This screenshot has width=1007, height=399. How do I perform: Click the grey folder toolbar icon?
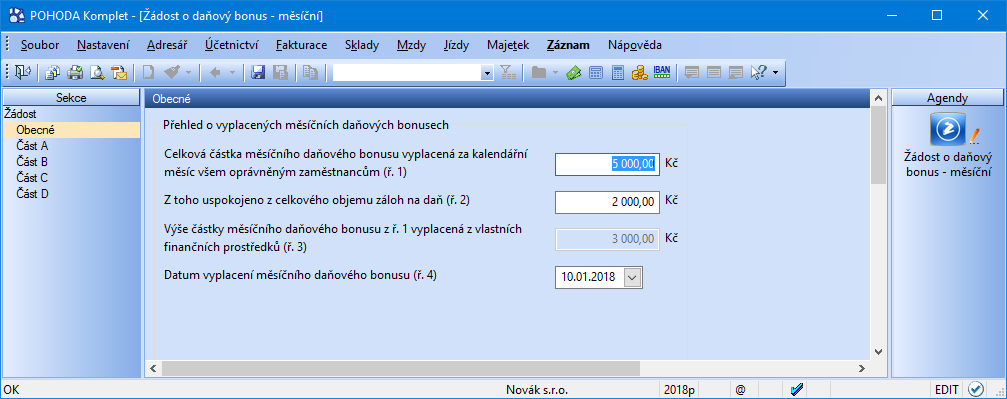(x=539, y=73)
